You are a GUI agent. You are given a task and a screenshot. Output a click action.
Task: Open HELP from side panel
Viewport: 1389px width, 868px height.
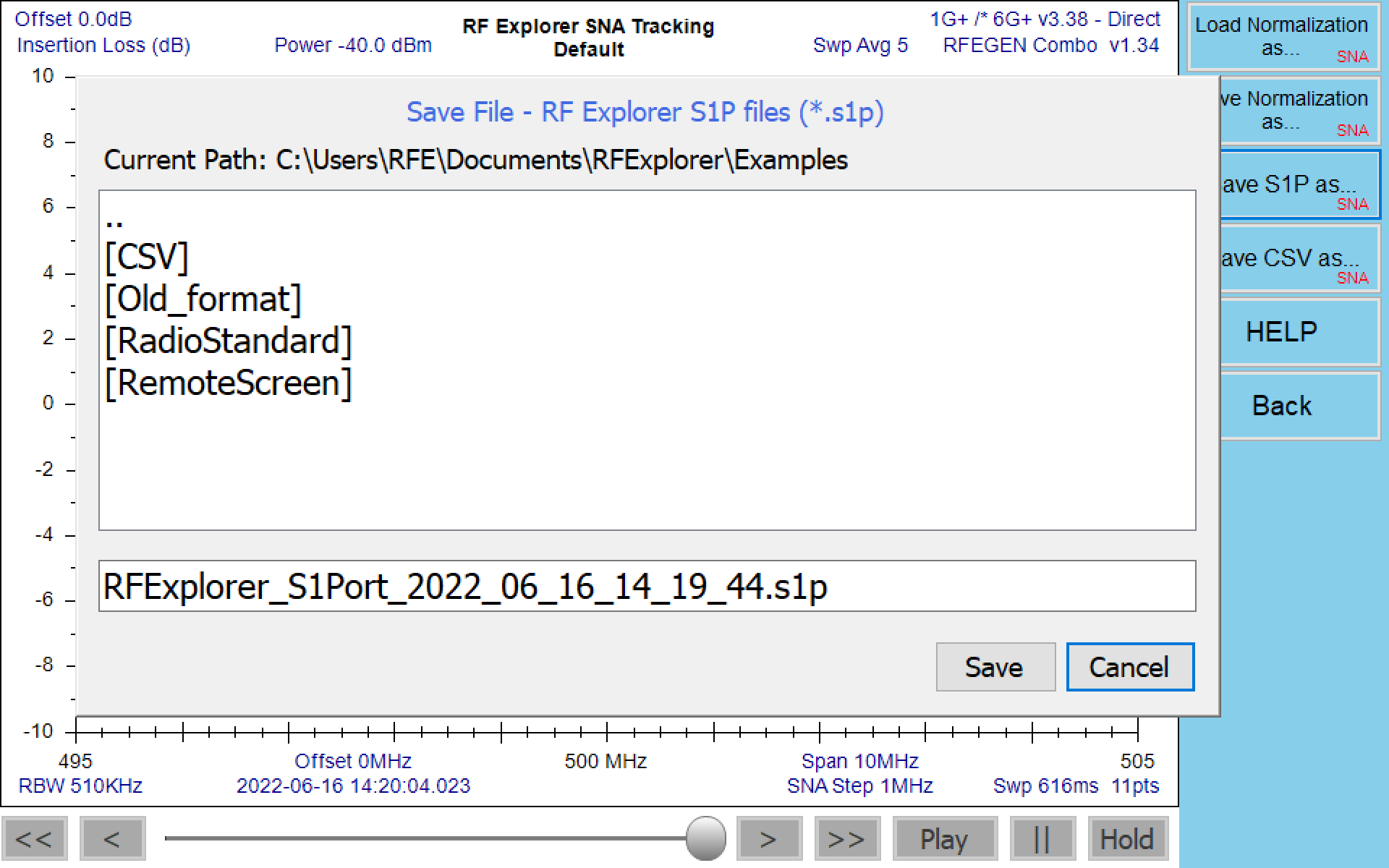1299,331
